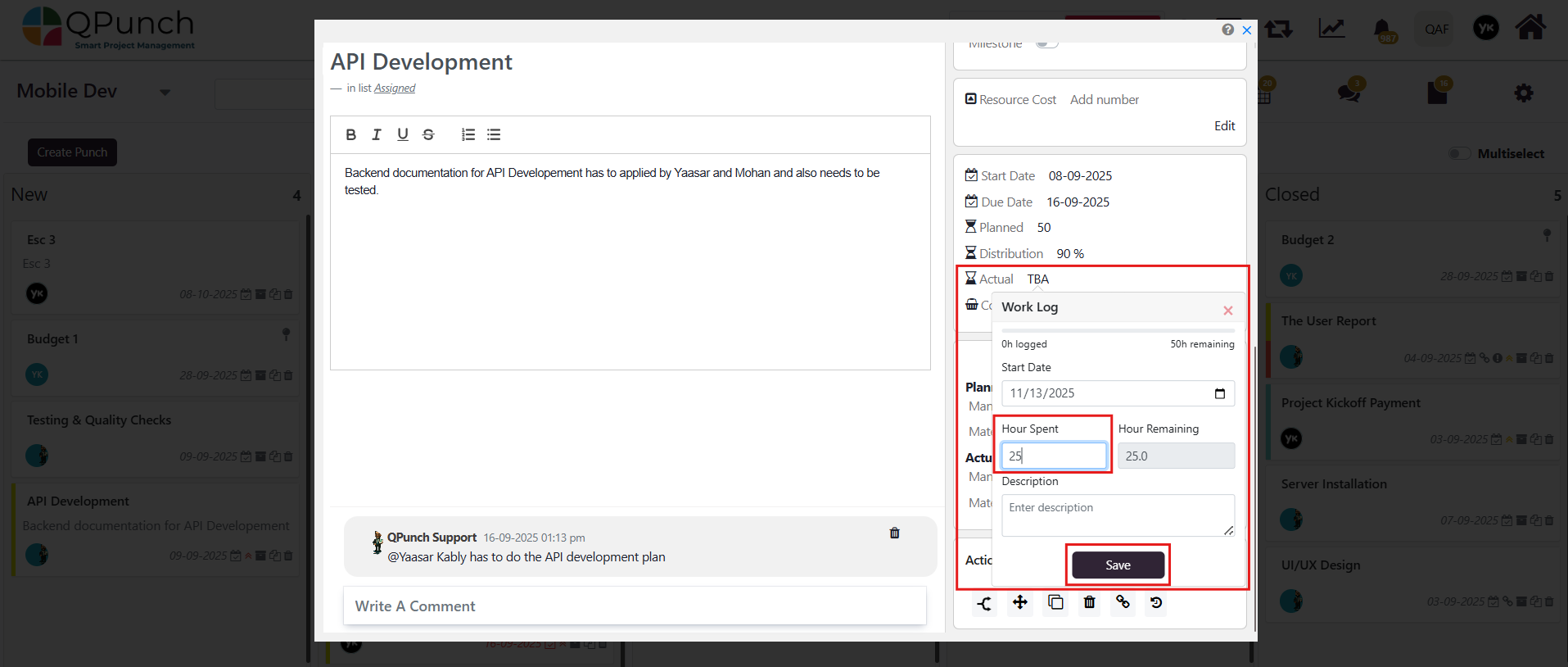
Task: Open the punch history icon
Action: pyautogui.click(x=1156, y=603)
